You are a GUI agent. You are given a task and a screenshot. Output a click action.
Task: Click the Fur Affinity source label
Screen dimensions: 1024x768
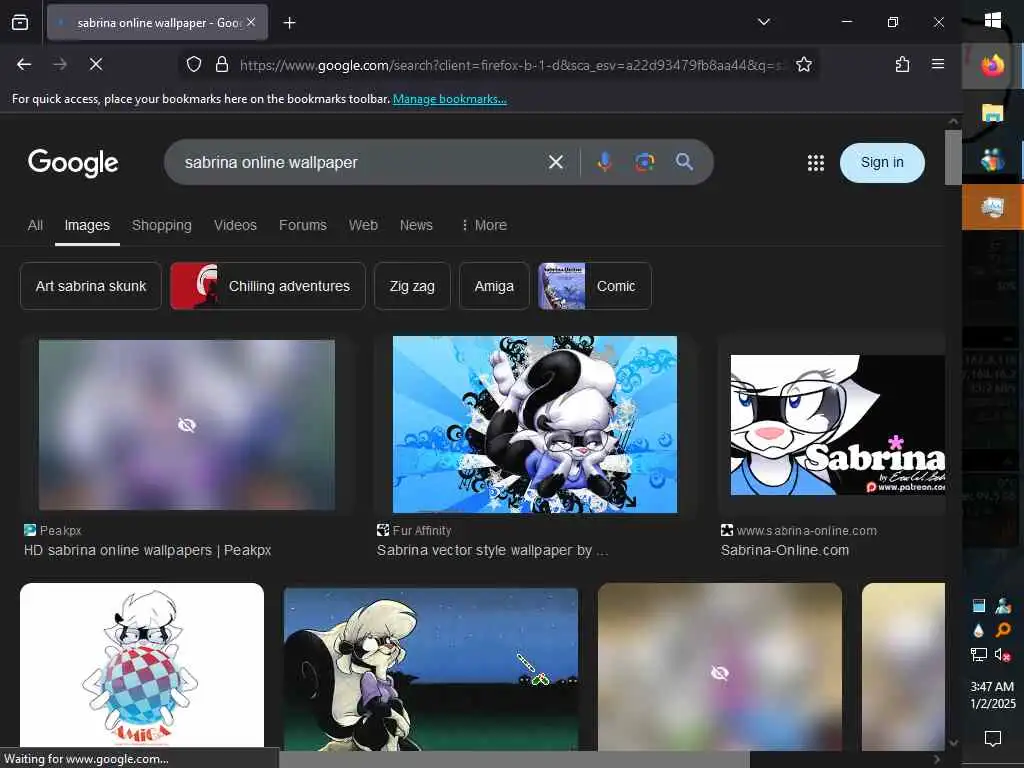click(422, 530)
